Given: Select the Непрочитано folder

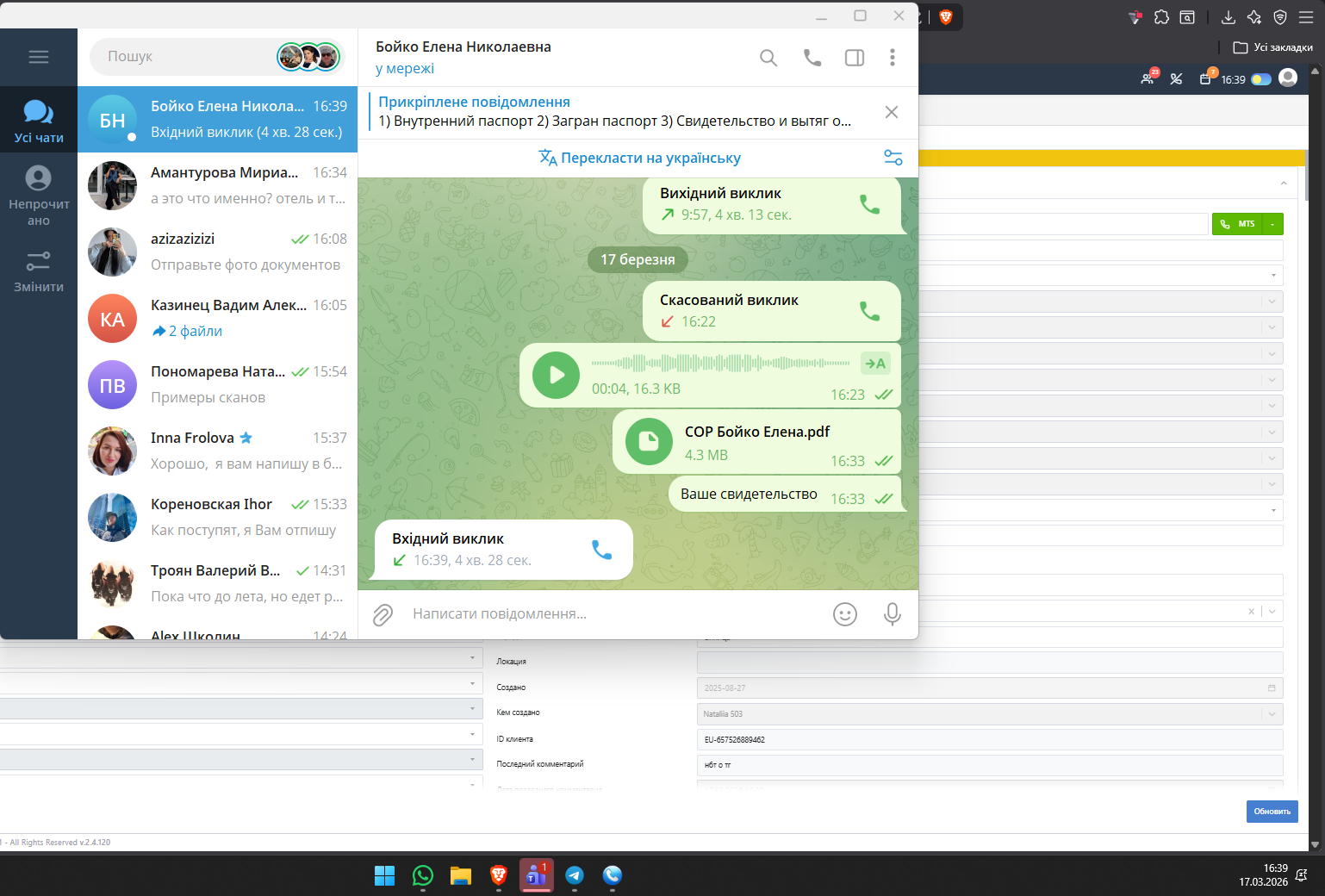Looking at the screenshot, I should click(39, 196).
